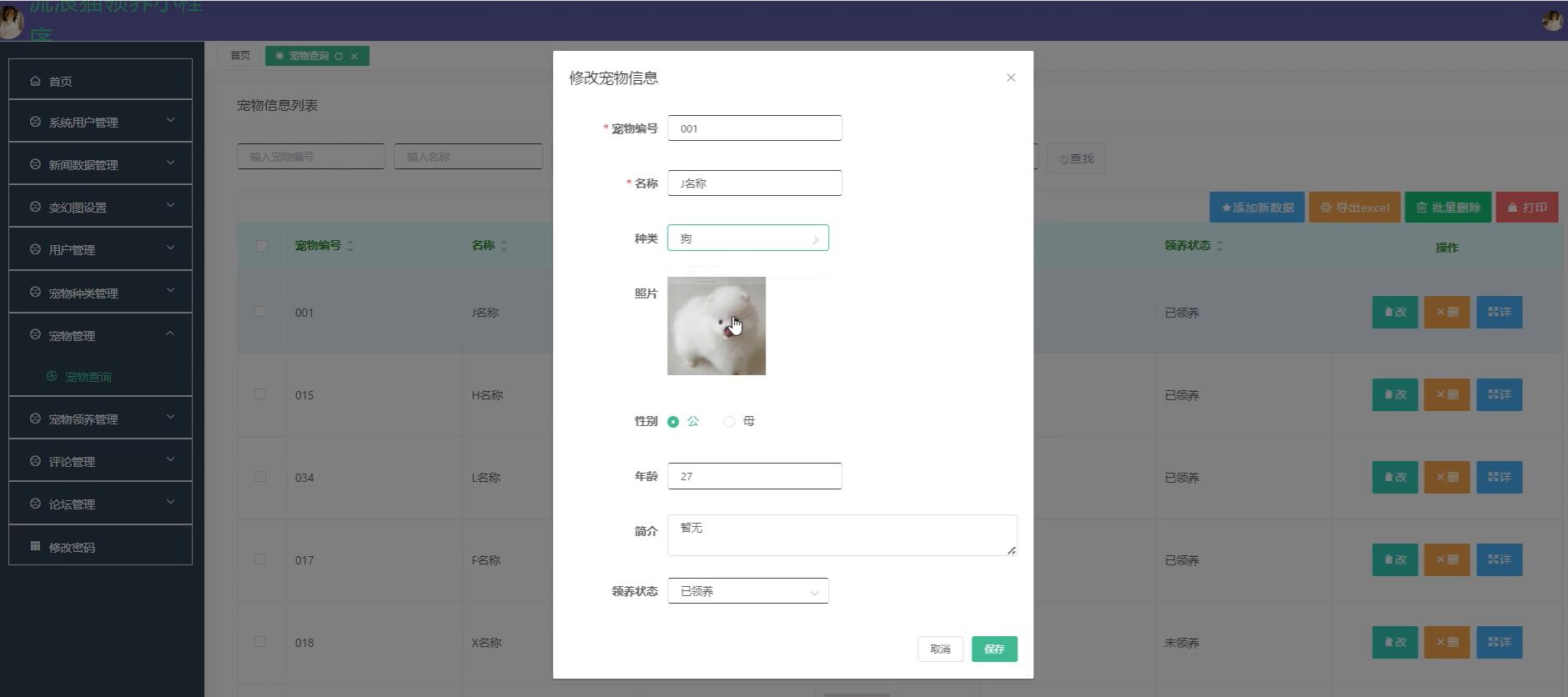Open the 首页 sidebar menu item
This screenshot has height=697, width=1568.
tap(100, 81)
